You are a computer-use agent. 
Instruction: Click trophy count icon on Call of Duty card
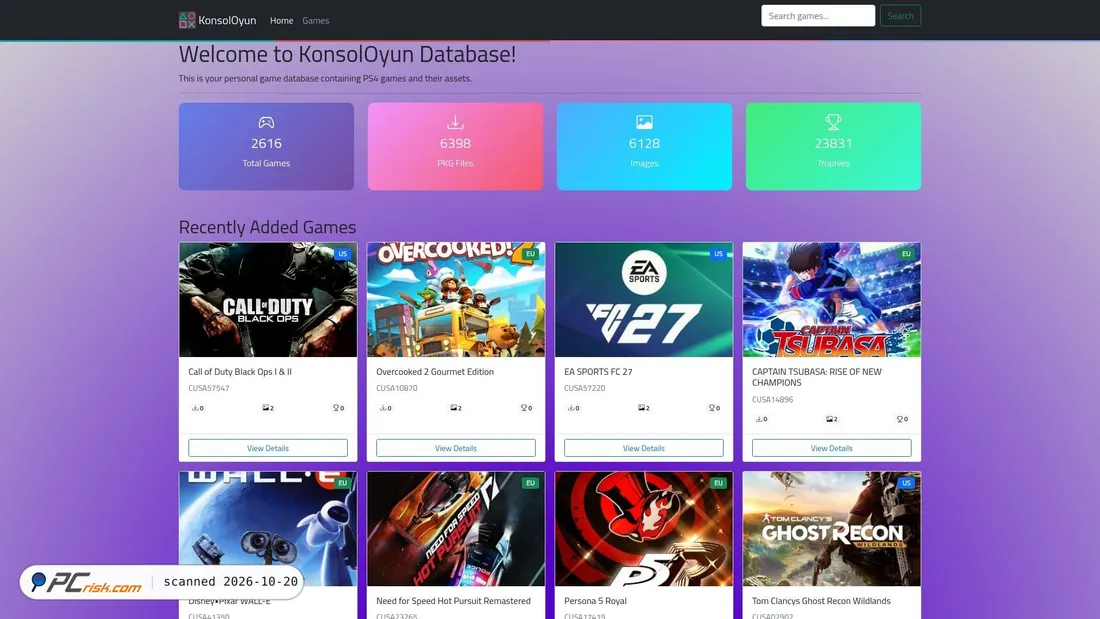(x=336, y=408)
